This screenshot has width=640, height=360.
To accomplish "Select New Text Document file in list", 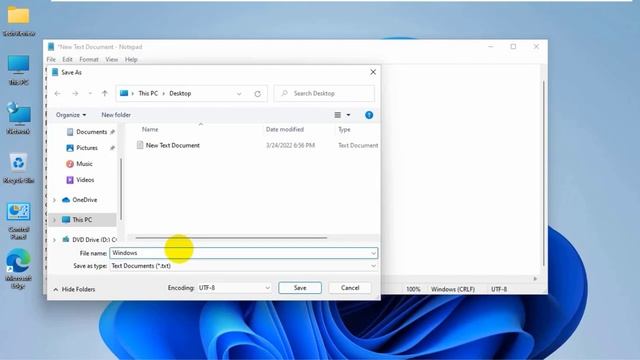I will click(x=173, y=145).
